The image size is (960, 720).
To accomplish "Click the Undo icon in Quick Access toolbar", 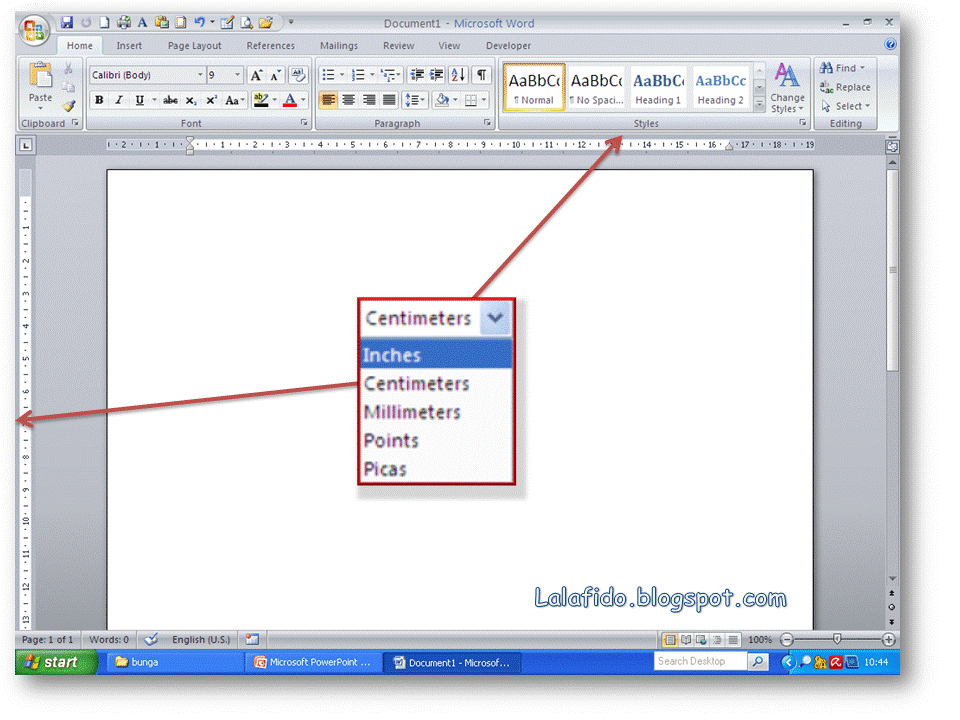I will (x=200, y=23).
